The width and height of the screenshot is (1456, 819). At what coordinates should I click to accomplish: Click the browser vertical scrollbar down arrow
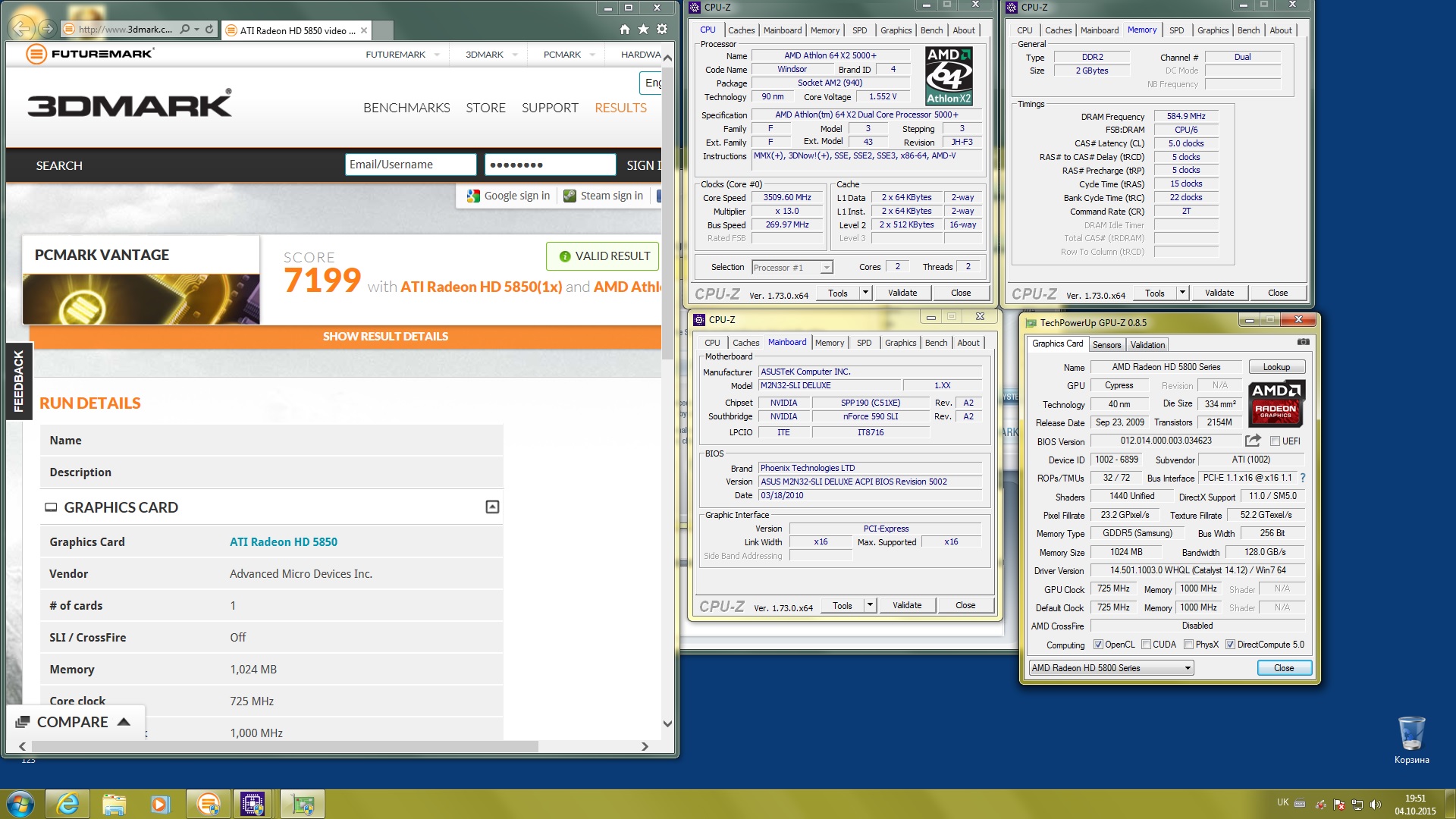pos(667,723)
